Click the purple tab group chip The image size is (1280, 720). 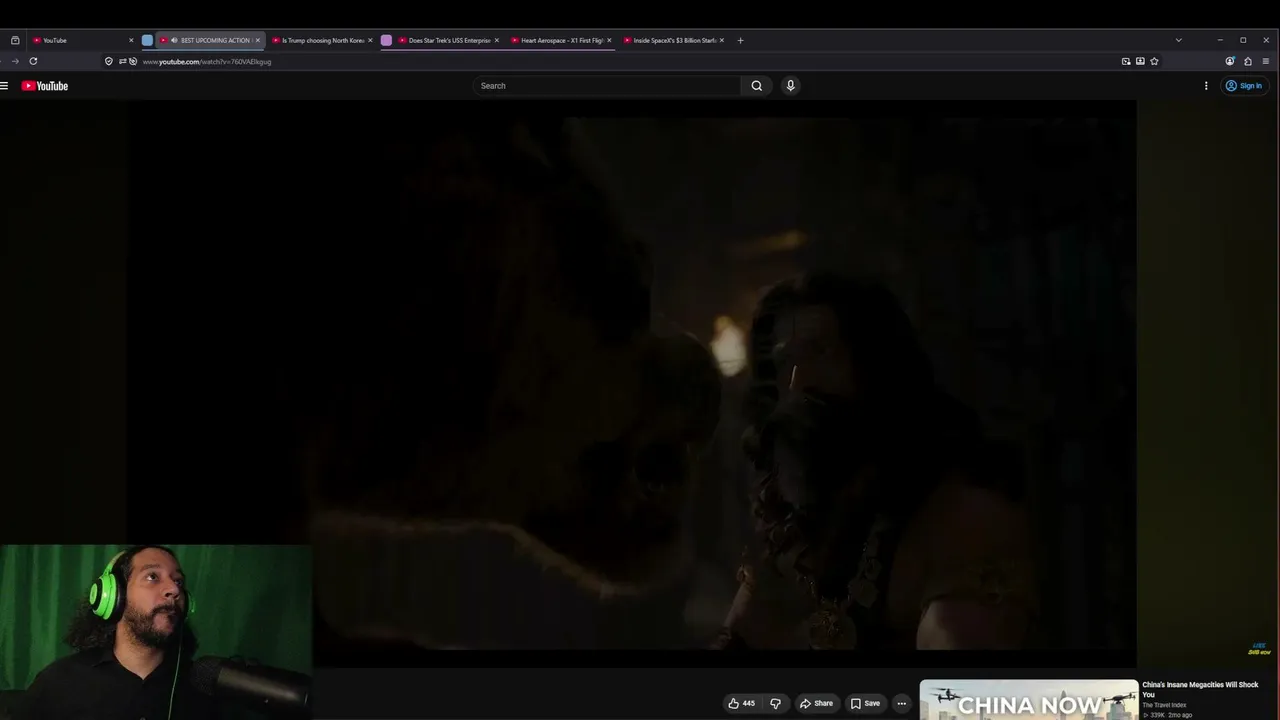click(x=386, y=40)
